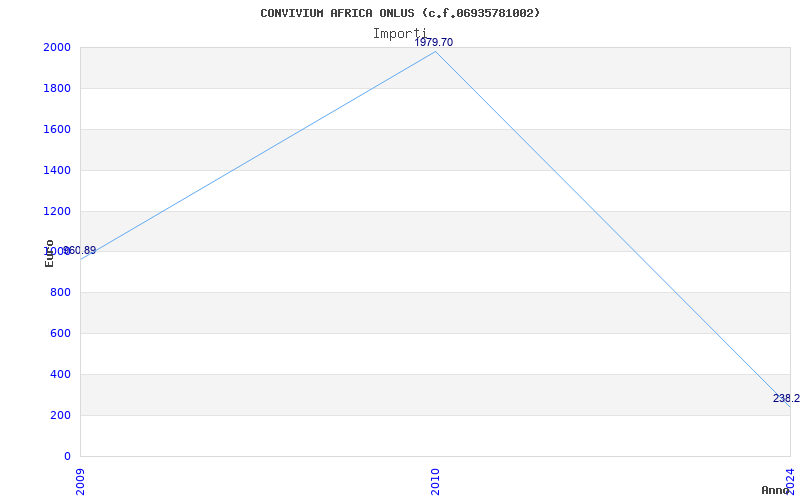800x500 pixels.
Task: Select the 2009 x-axis year label
Action: [x=80, y=481]
